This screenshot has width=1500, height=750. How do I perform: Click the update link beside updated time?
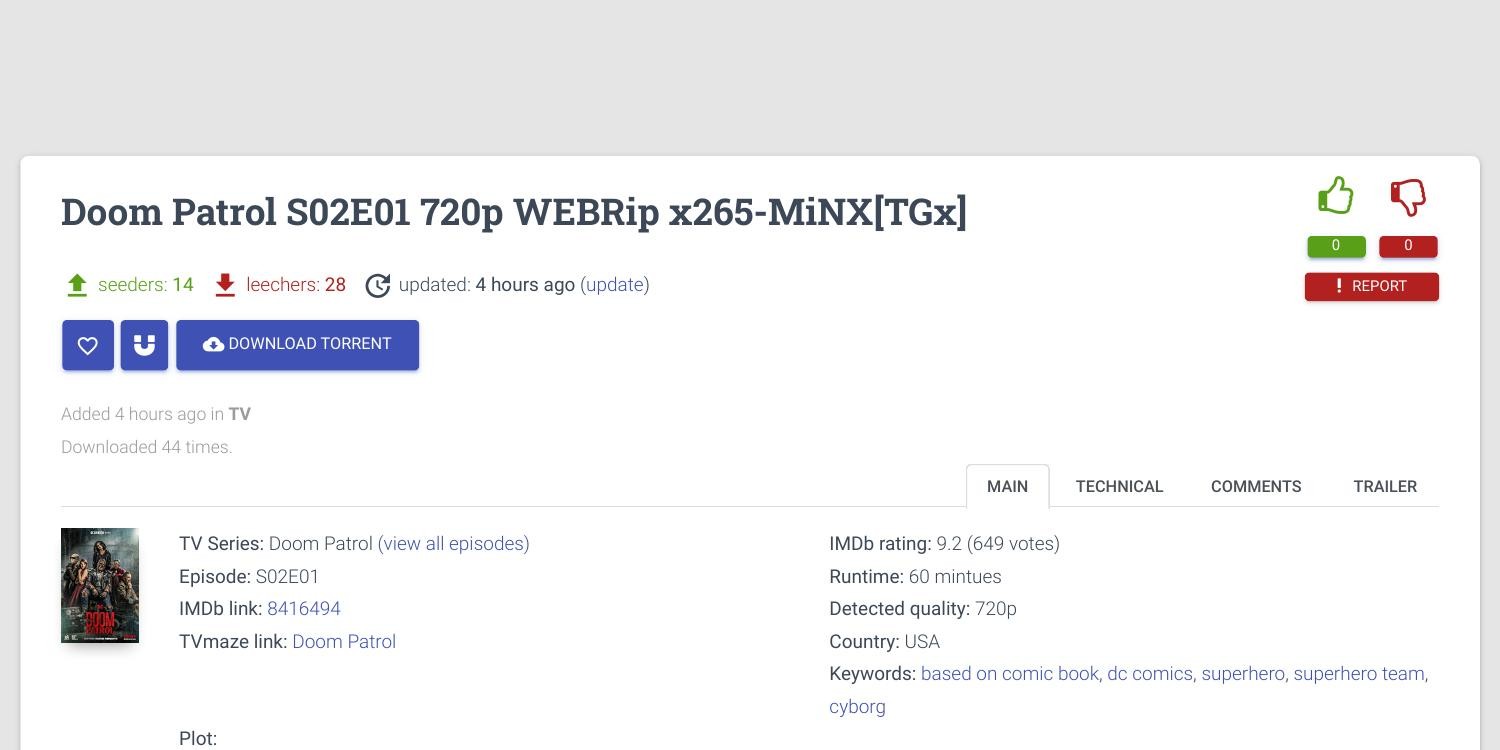tap(614, 285)
